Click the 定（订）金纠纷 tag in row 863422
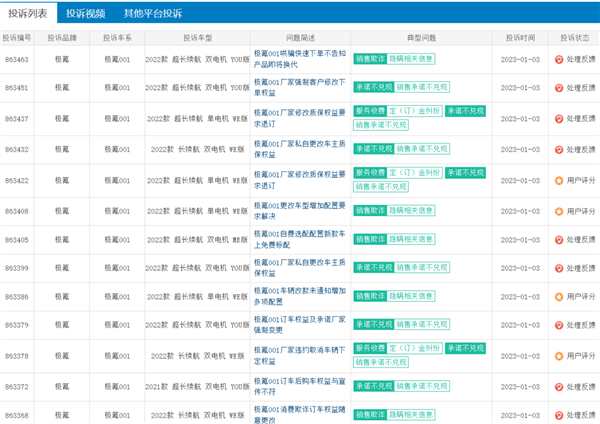Screen dimensions: 600x424 pos(414,173)
